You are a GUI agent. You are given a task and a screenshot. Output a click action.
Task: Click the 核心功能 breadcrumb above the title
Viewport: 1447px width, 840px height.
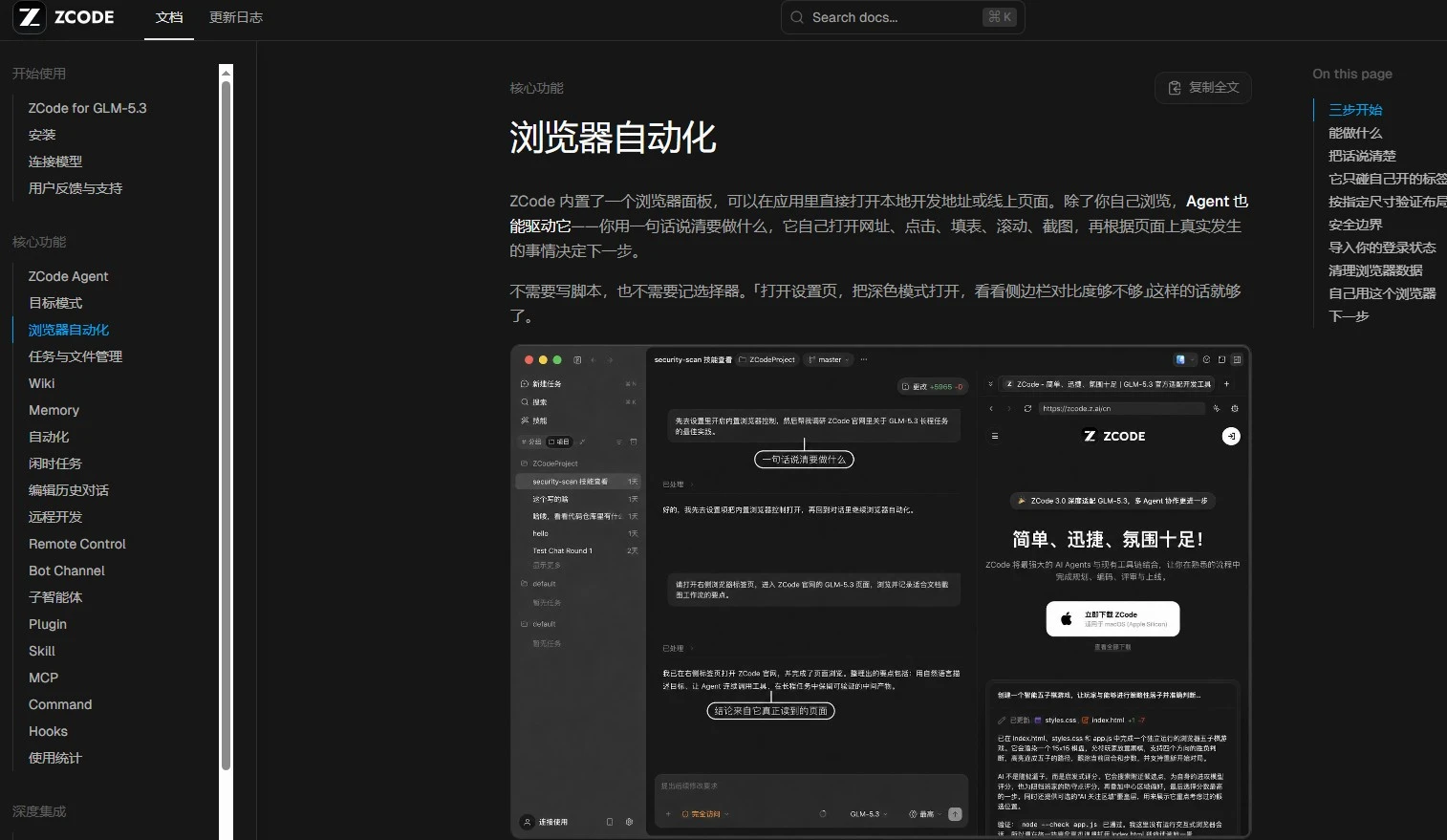pos(536,88)
